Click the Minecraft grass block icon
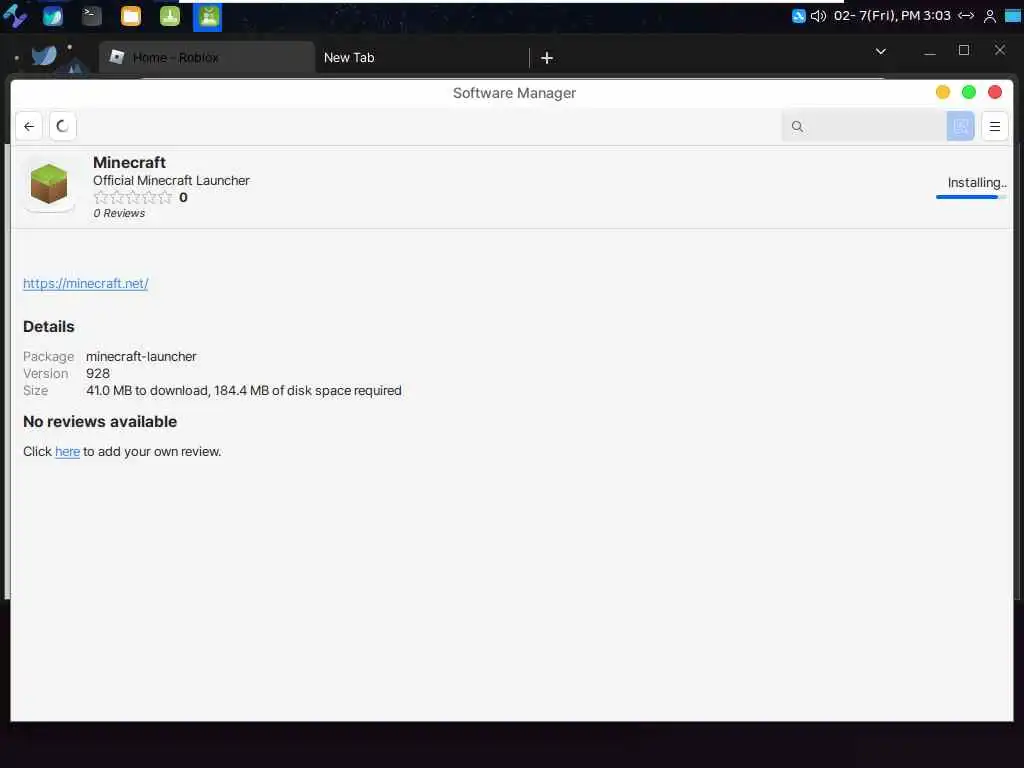Screen dimensions: 1024x768 pos(49,185)
